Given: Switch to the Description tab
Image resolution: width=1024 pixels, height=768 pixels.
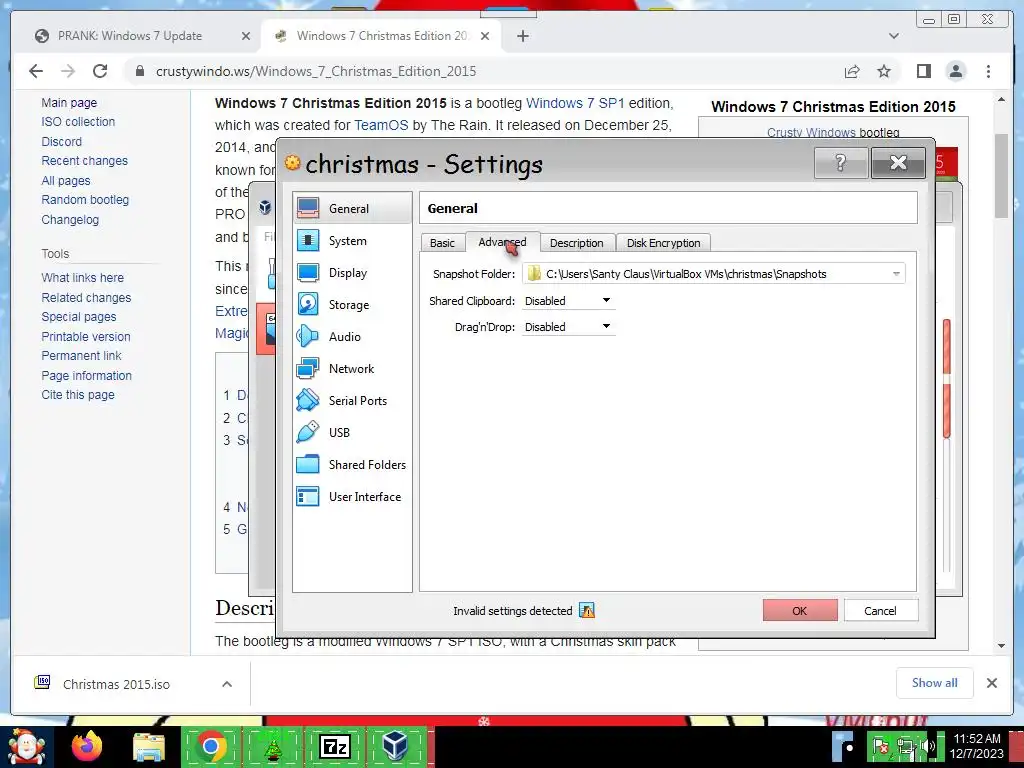Looking at the screenshot, I should [577, 243].
